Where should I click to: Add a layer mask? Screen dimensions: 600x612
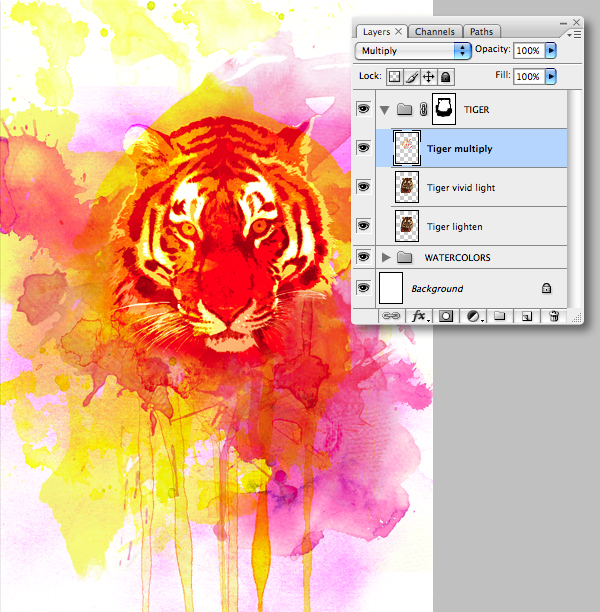446,316
